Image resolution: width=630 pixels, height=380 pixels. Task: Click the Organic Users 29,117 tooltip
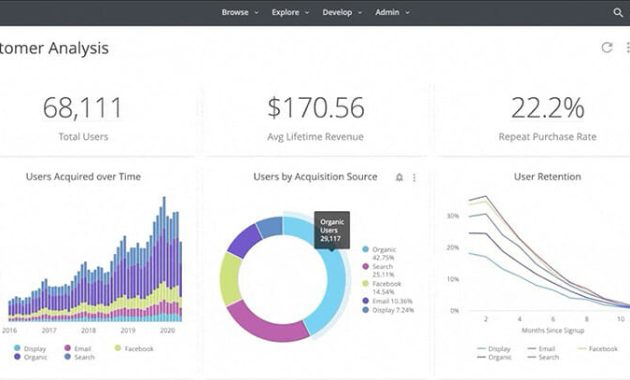(332, 230)
